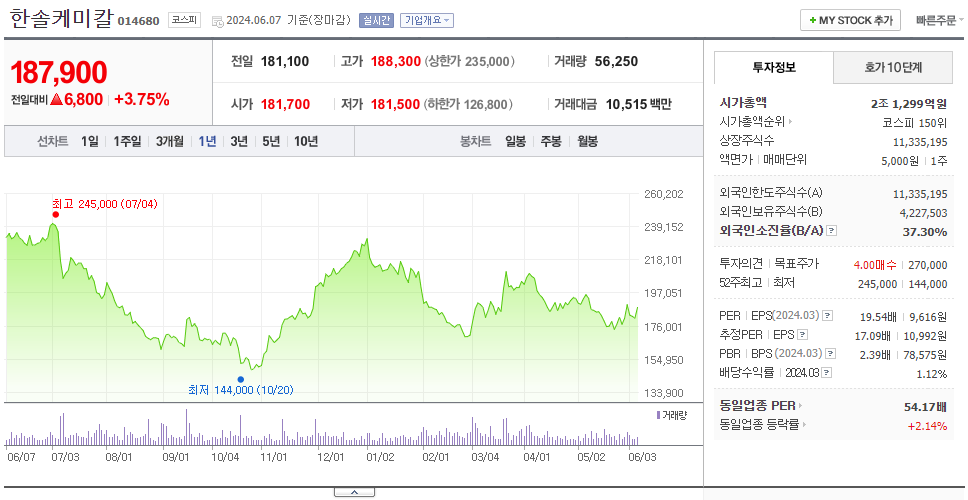Click the blue 최저 marker dot on chart
Viewport: 968px width, 500px height.
tap(240, 380)
